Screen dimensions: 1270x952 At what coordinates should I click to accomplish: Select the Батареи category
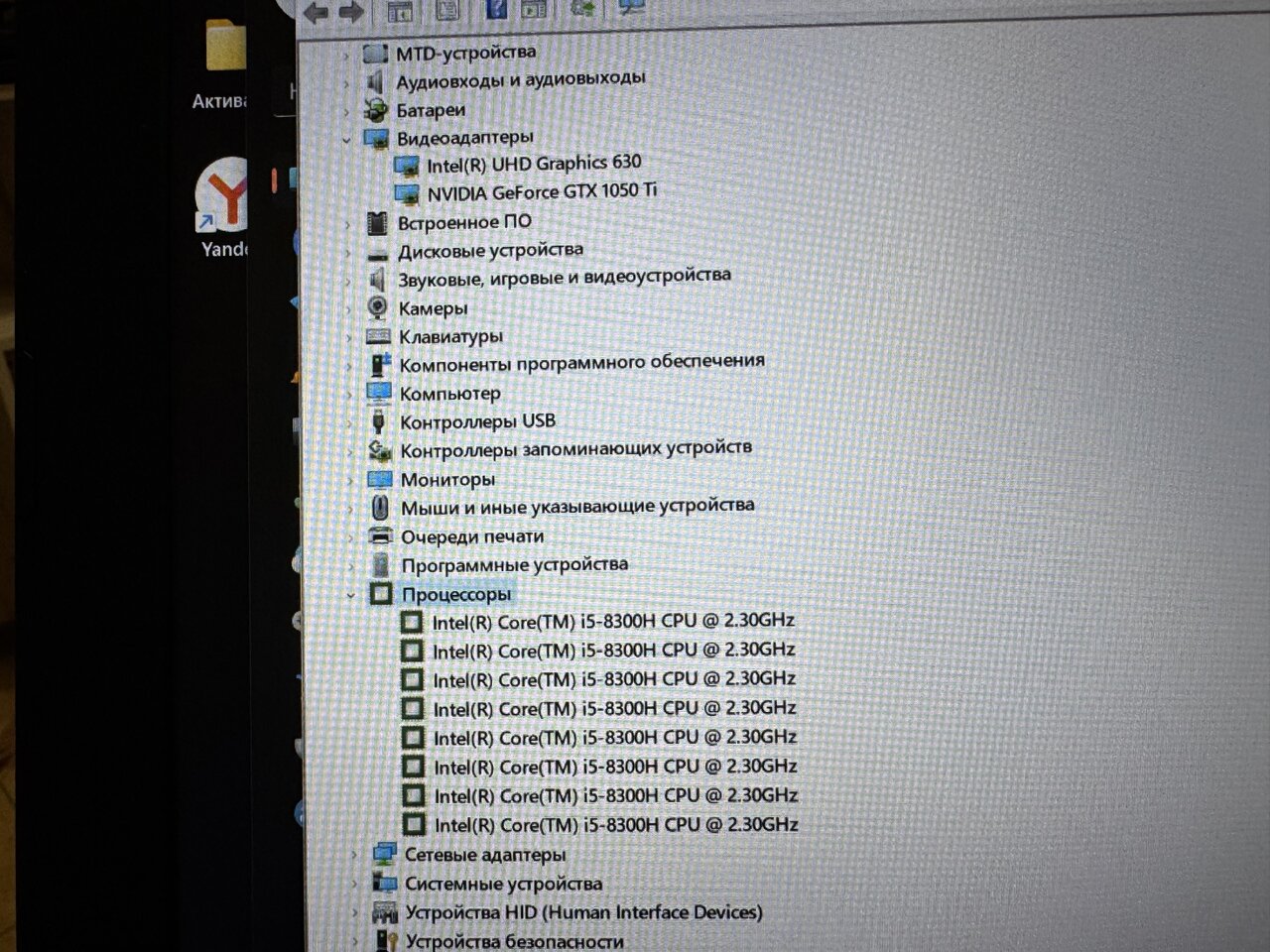point(431,110)
